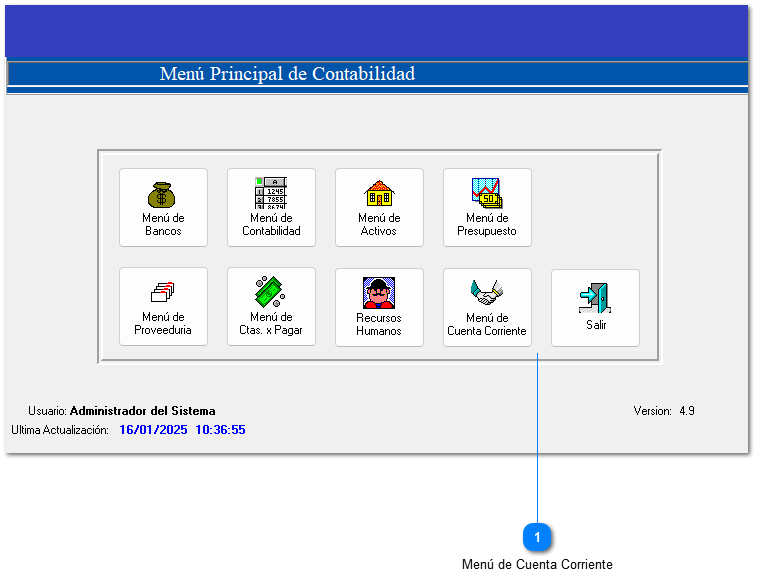Select the stacked papers Proveeduria icon
Image resolution: width=757 pixels, height=588 pixels.
point(163,292)
